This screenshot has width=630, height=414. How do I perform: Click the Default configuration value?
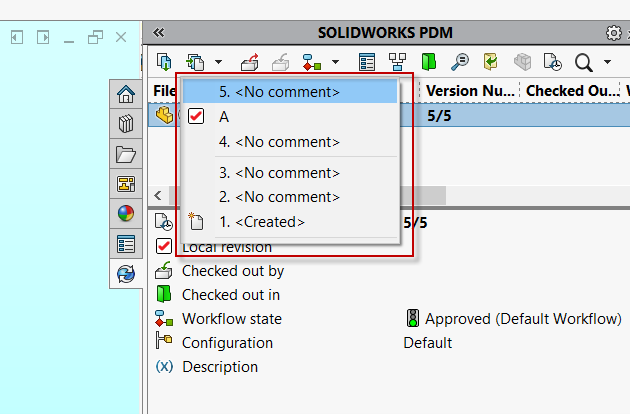tap(428, 343)
